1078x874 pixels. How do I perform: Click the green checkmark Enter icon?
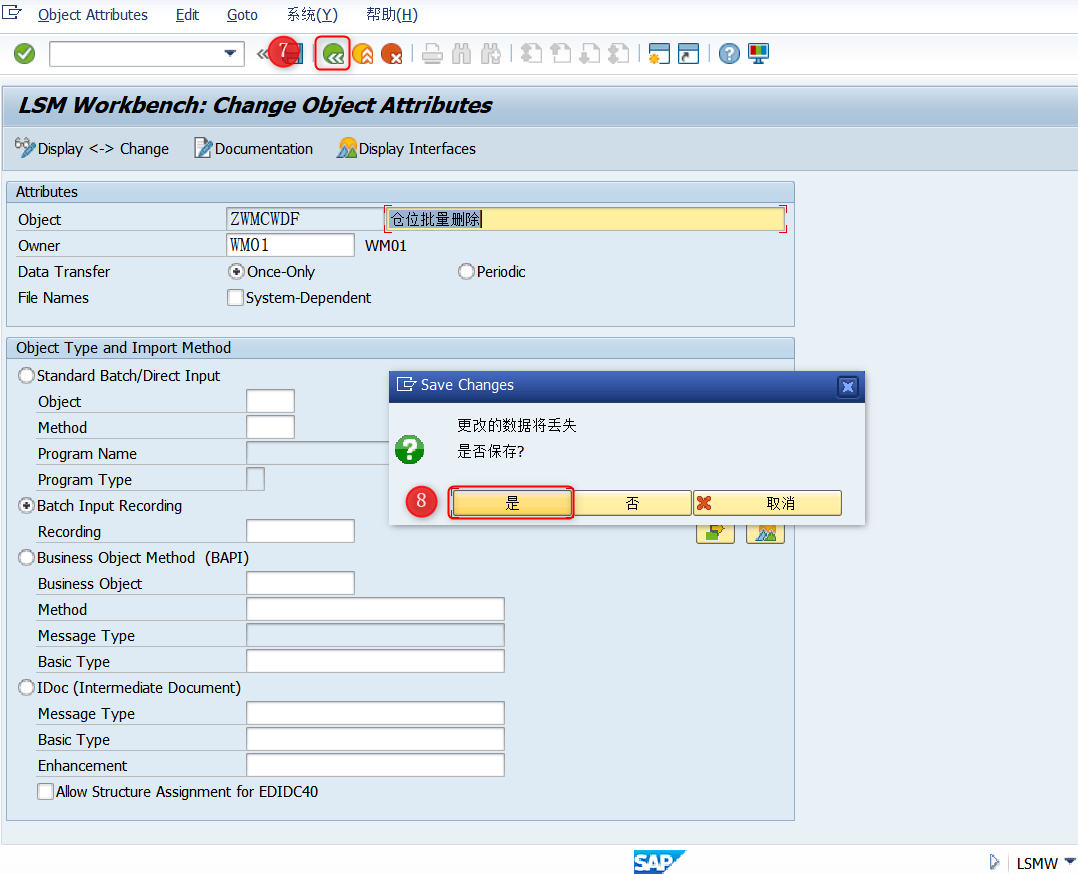tap(25, 54)
